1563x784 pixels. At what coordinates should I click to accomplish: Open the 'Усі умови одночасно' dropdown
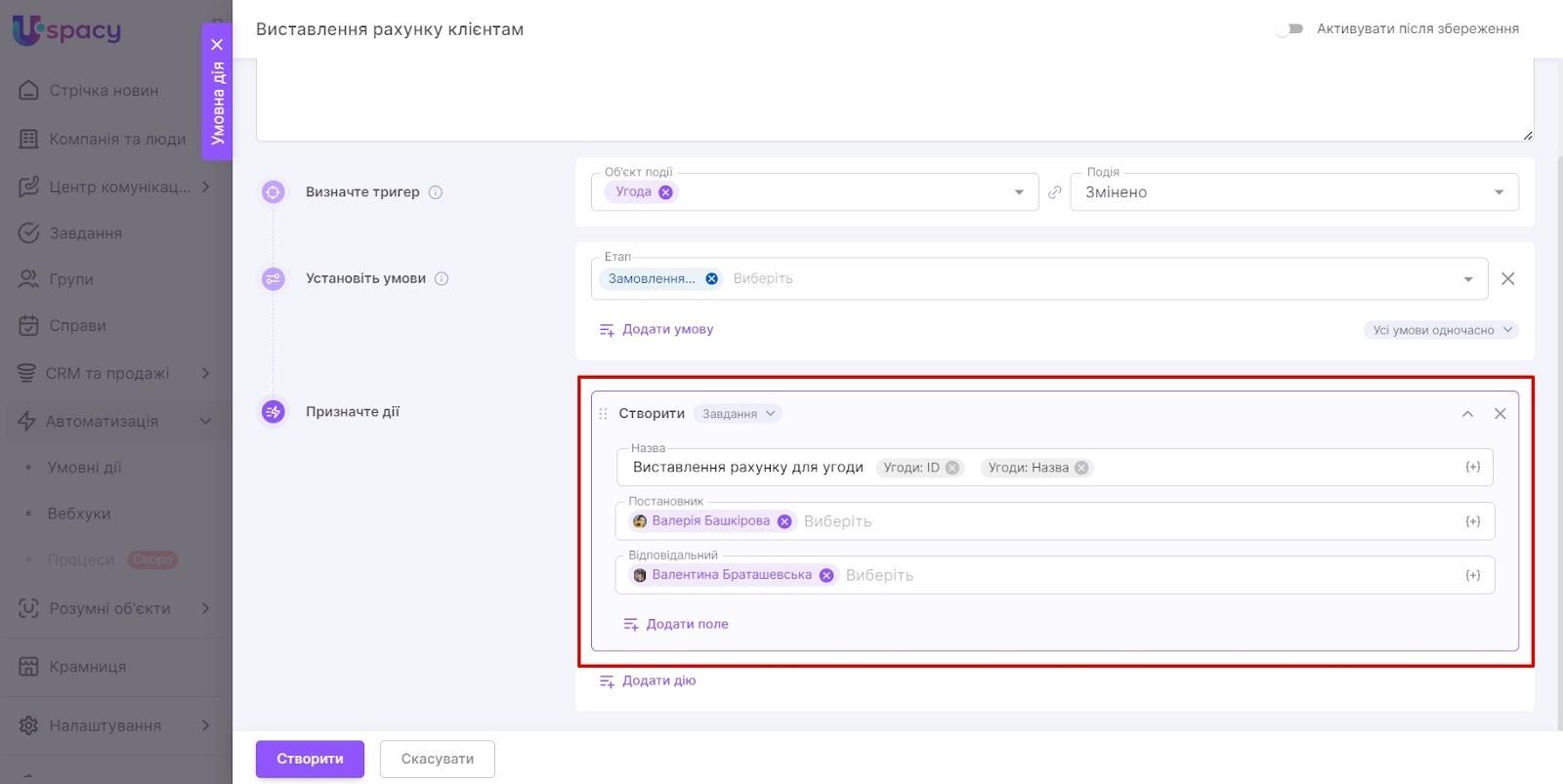(x=1441, y=330)
